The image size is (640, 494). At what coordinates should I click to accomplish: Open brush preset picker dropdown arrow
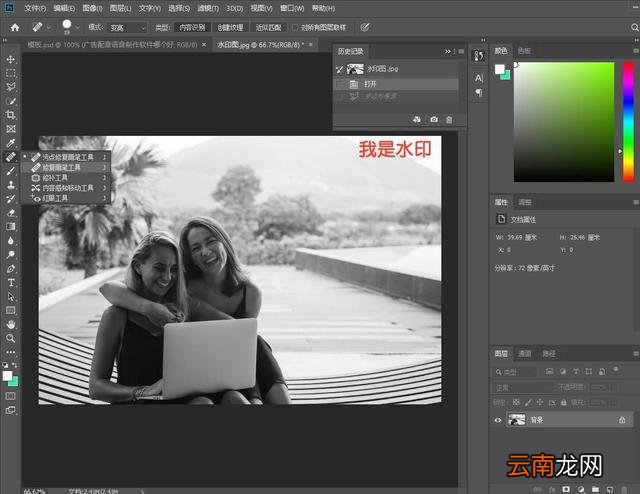click(78, 27)
